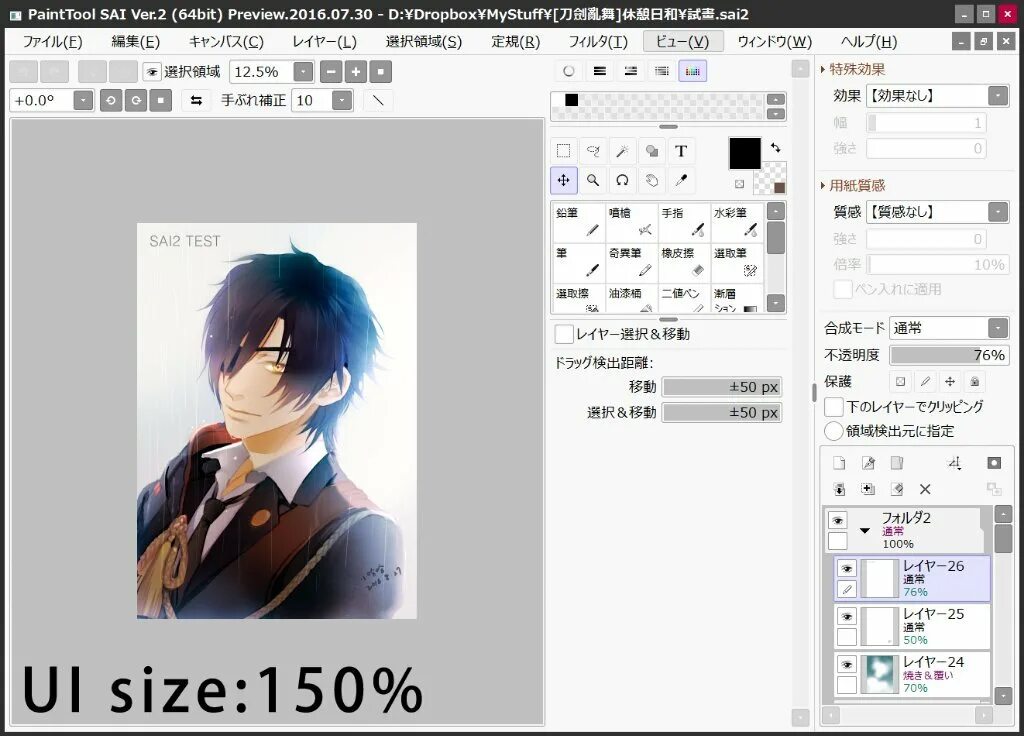The width and height of the screenshot is (1024, 736).
Task: Open the 編集(E) menu
Action: tap(135, 42)
